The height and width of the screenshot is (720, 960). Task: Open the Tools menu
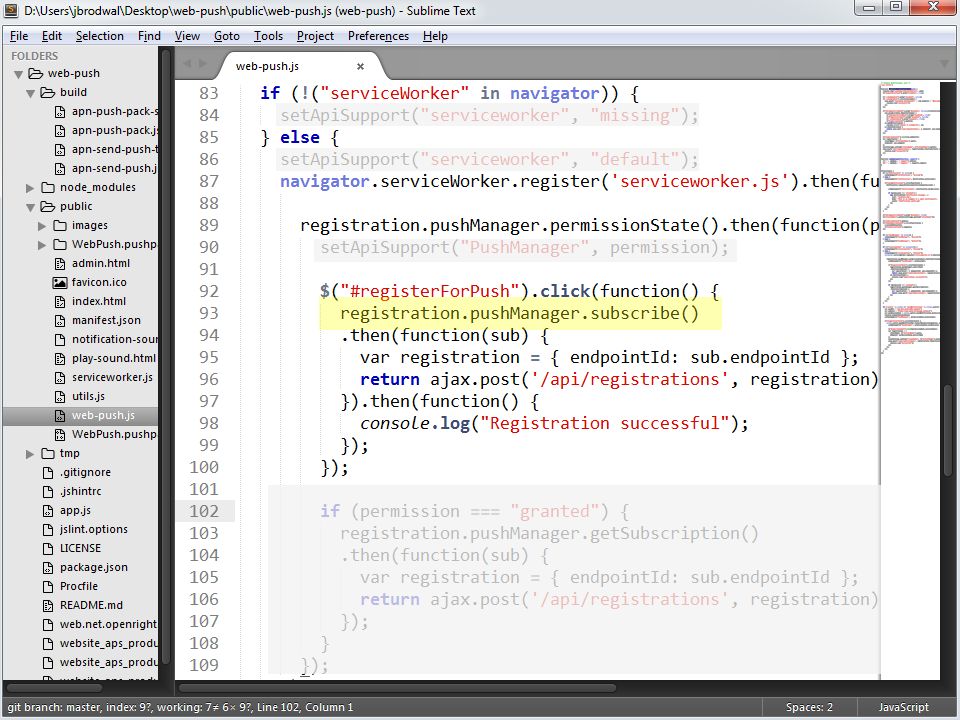(268, 36)
